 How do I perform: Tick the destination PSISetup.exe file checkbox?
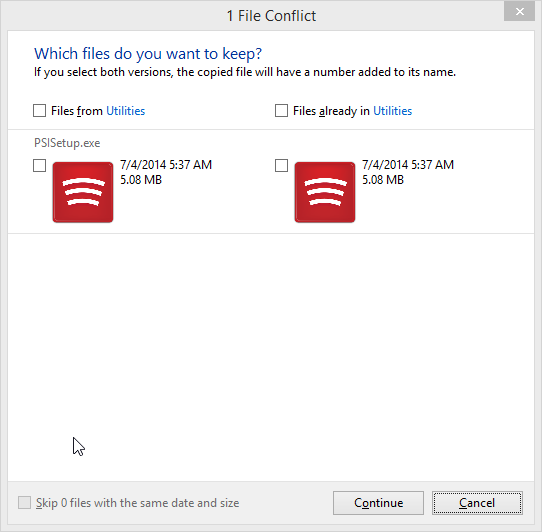(281, 166)
